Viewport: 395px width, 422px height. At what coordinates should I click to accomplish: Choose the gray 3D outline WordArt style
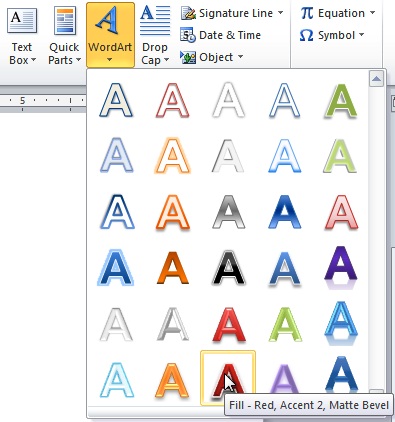coord(172,324)
